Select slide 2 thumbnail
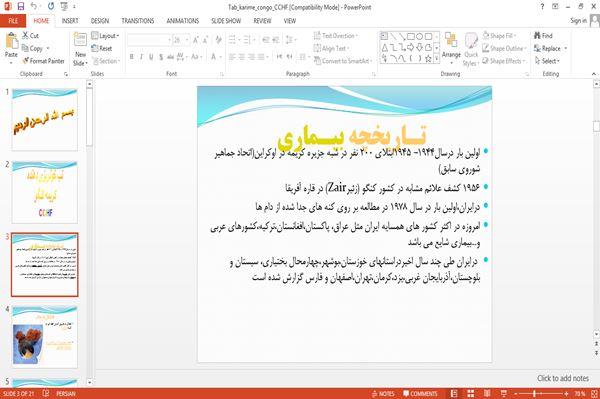Screen dimensions: 600x399 pos(44,192)
